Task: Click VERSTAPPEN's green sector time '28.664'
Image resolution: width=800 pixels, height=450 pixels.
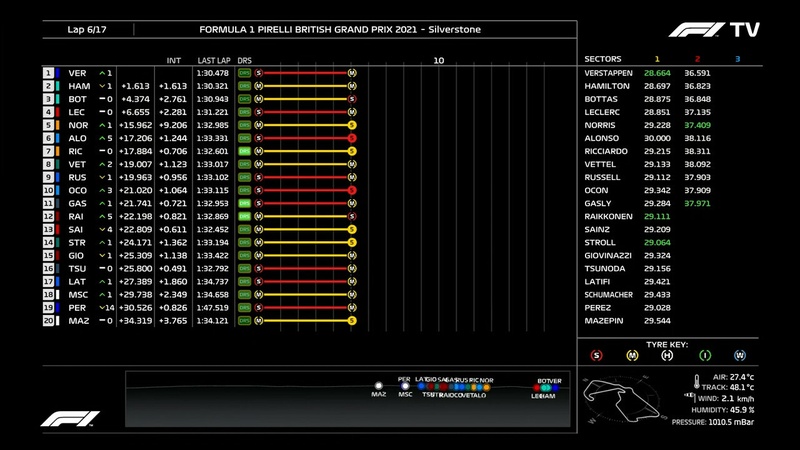Action: [657, 73]
